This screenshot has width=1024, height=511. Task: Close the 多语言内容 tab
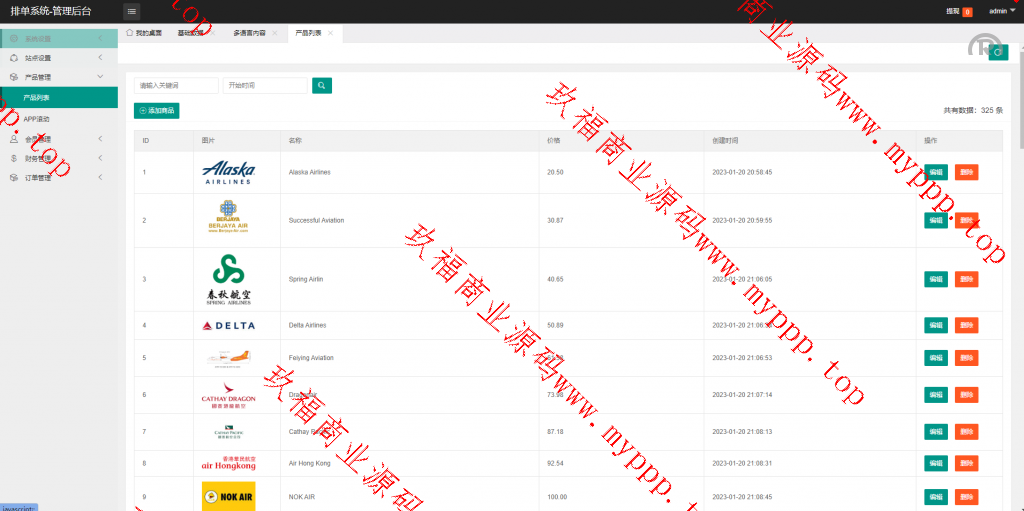[x=275, y=33]
